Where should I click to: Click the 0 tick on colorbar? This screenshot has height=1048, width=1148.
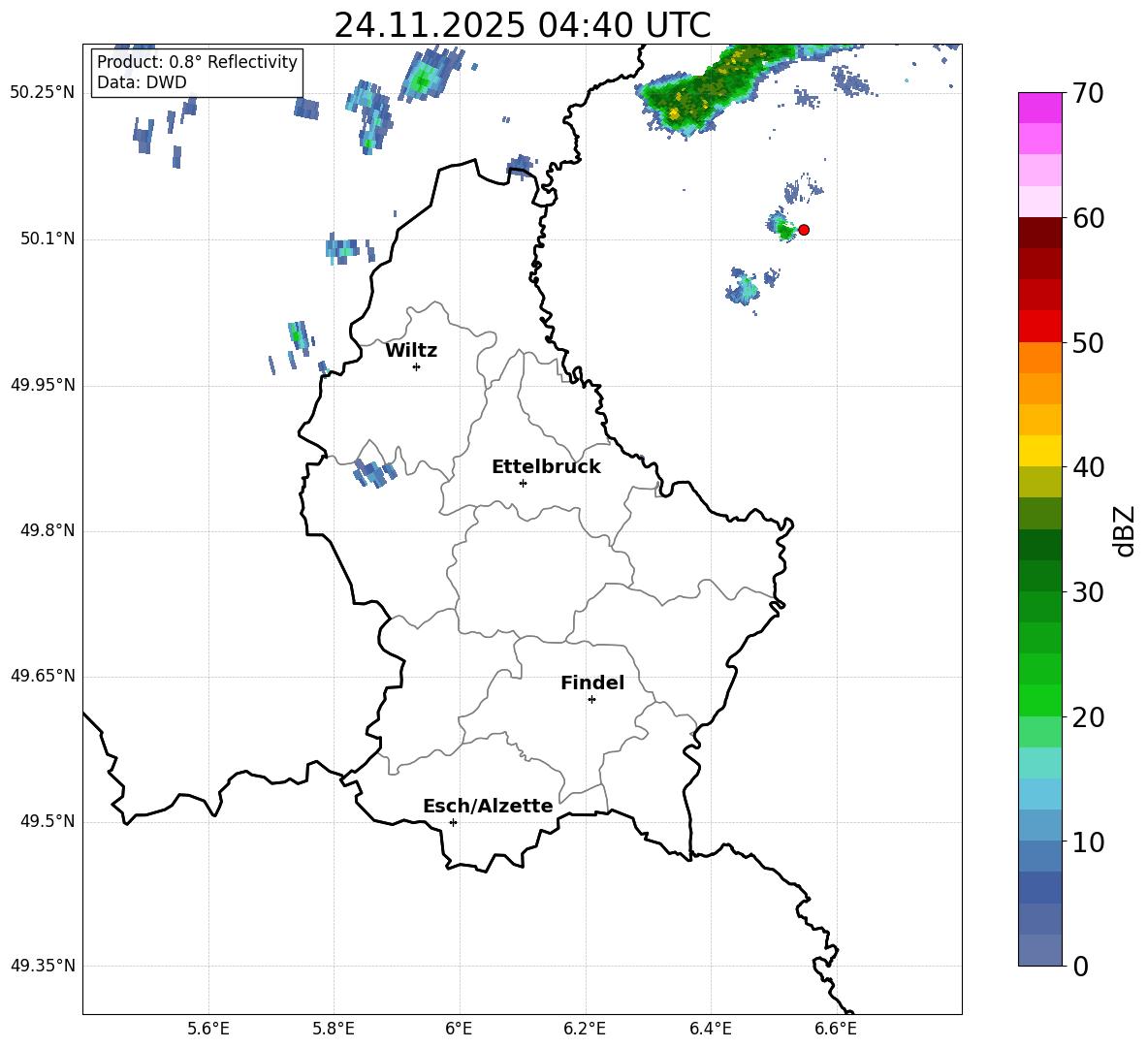[x=1081, y=966]
